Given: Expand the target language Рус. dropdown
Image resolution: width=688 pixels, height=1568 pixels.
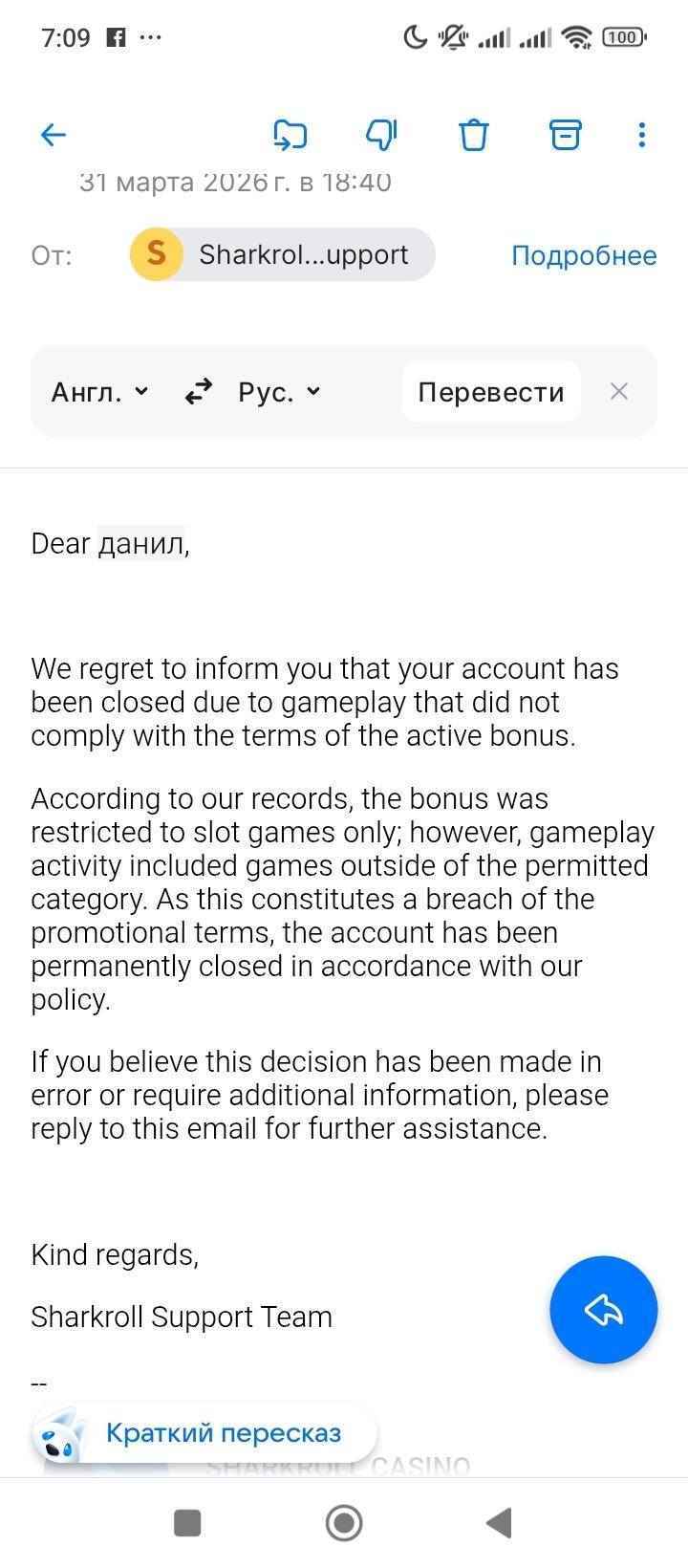Looking at the screenshot, I should [279, 392].
